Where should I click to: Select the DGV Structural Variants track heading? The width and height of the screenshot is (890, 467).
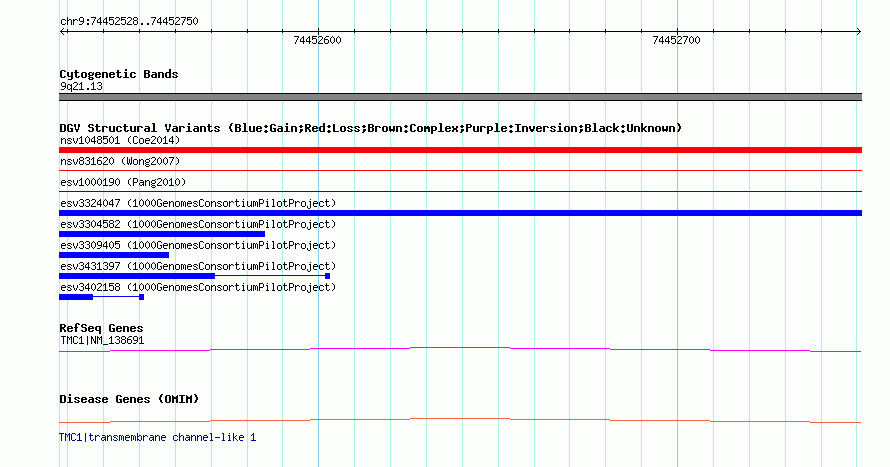click(371, 128)
